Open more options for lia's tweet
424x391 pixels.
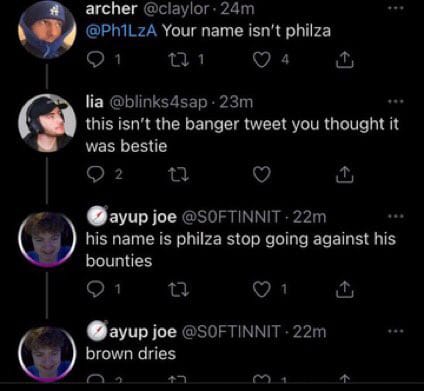tap(396, 101)
